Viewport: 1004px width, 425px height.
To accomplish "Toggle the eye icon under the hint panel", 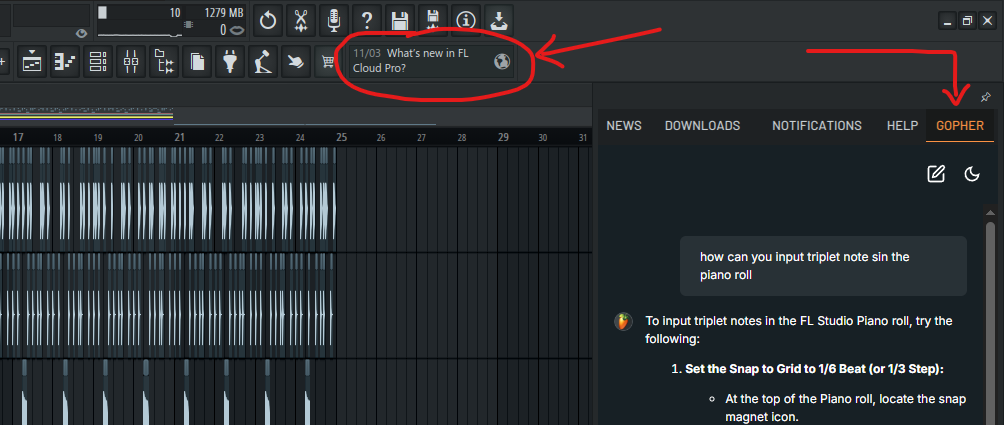I will click(x=81, y=33).
